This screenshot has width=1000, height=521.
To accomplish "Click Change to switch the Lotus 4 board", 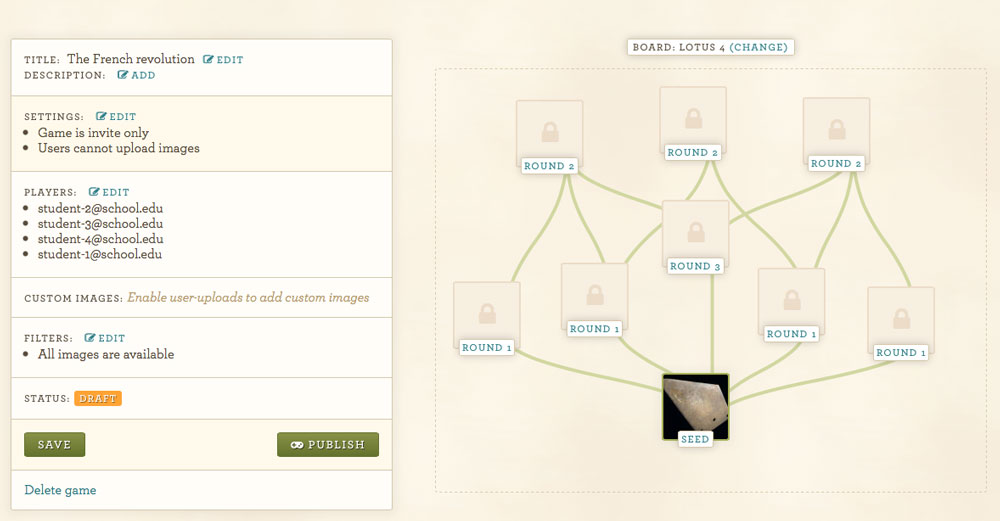I will (x=758, y=47).
